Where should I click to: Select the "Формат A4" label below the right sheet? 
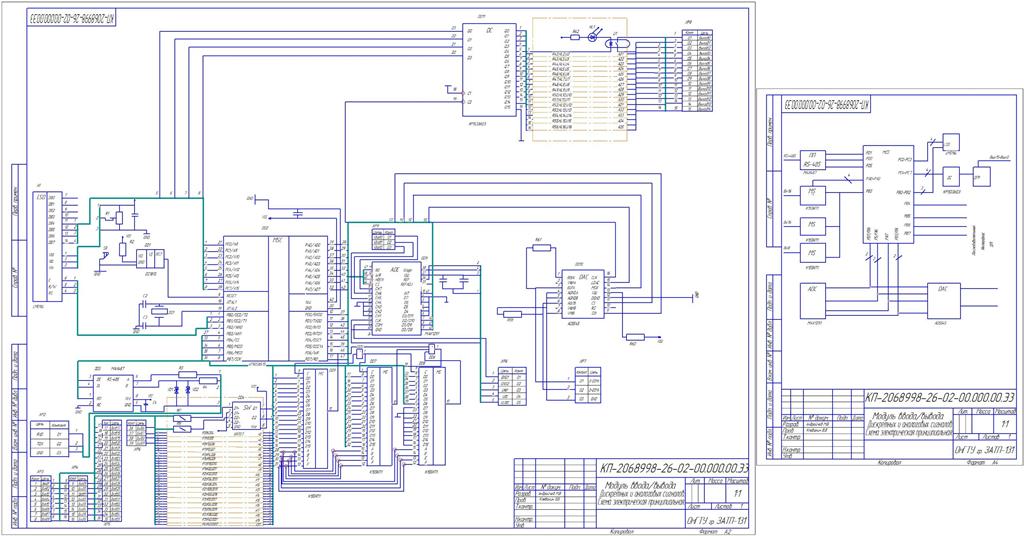click(980, 462)
